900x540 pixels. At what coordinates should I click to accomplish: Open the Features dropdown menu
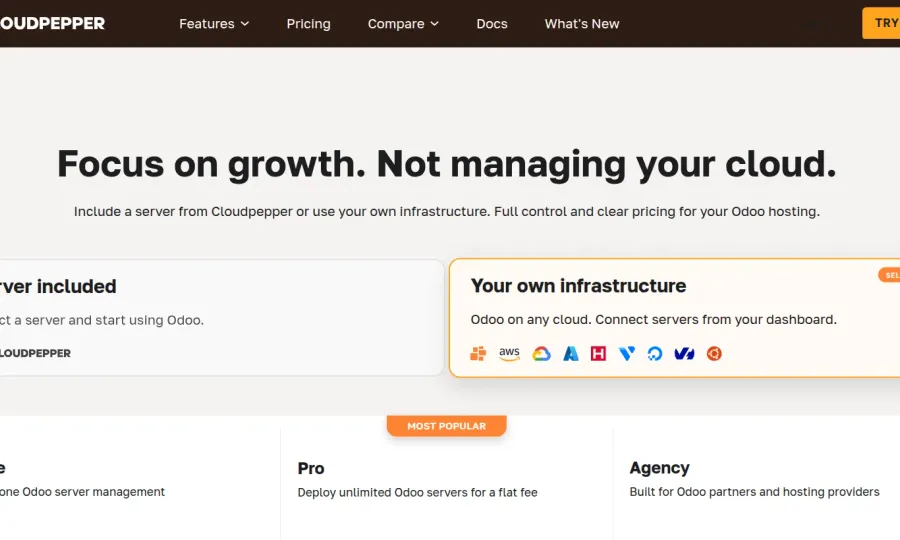tap(214, 24)
